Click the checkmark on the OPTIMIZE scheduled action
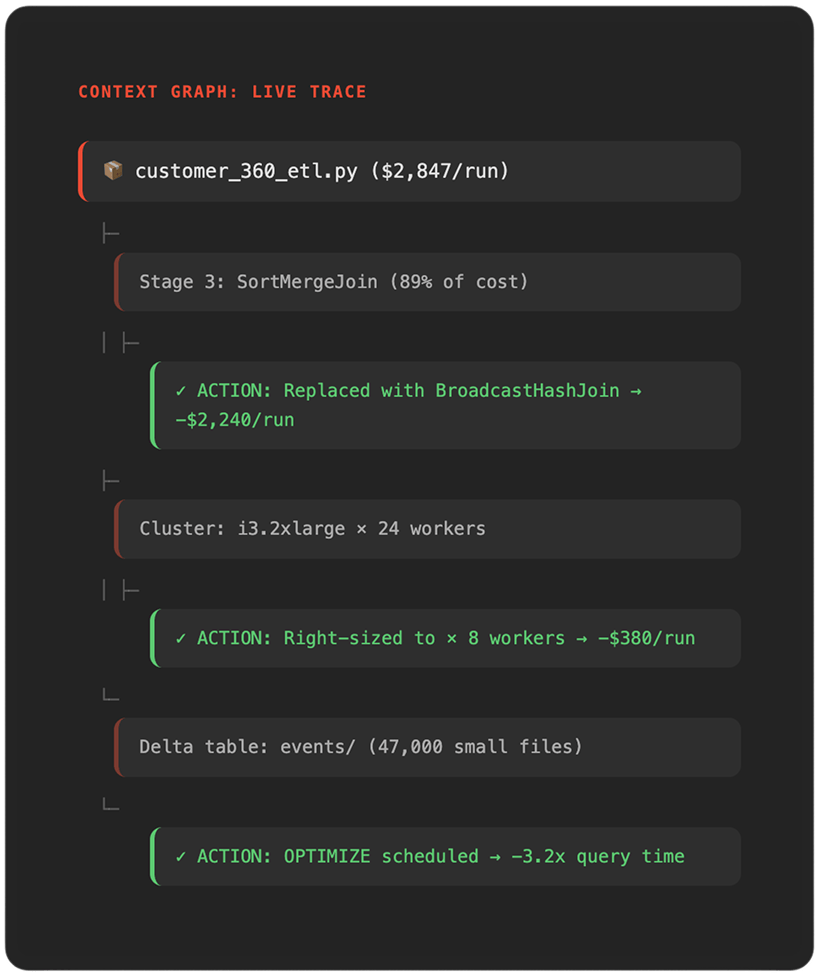The image size is (818, 978). coord(180,856)
